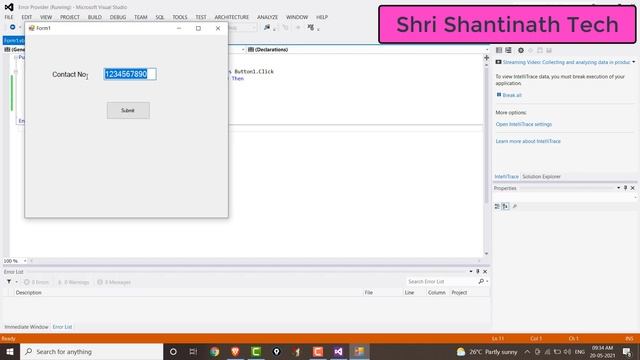Open the Properties panel options dropdown
Screen dimensions: 640x360
618,188
